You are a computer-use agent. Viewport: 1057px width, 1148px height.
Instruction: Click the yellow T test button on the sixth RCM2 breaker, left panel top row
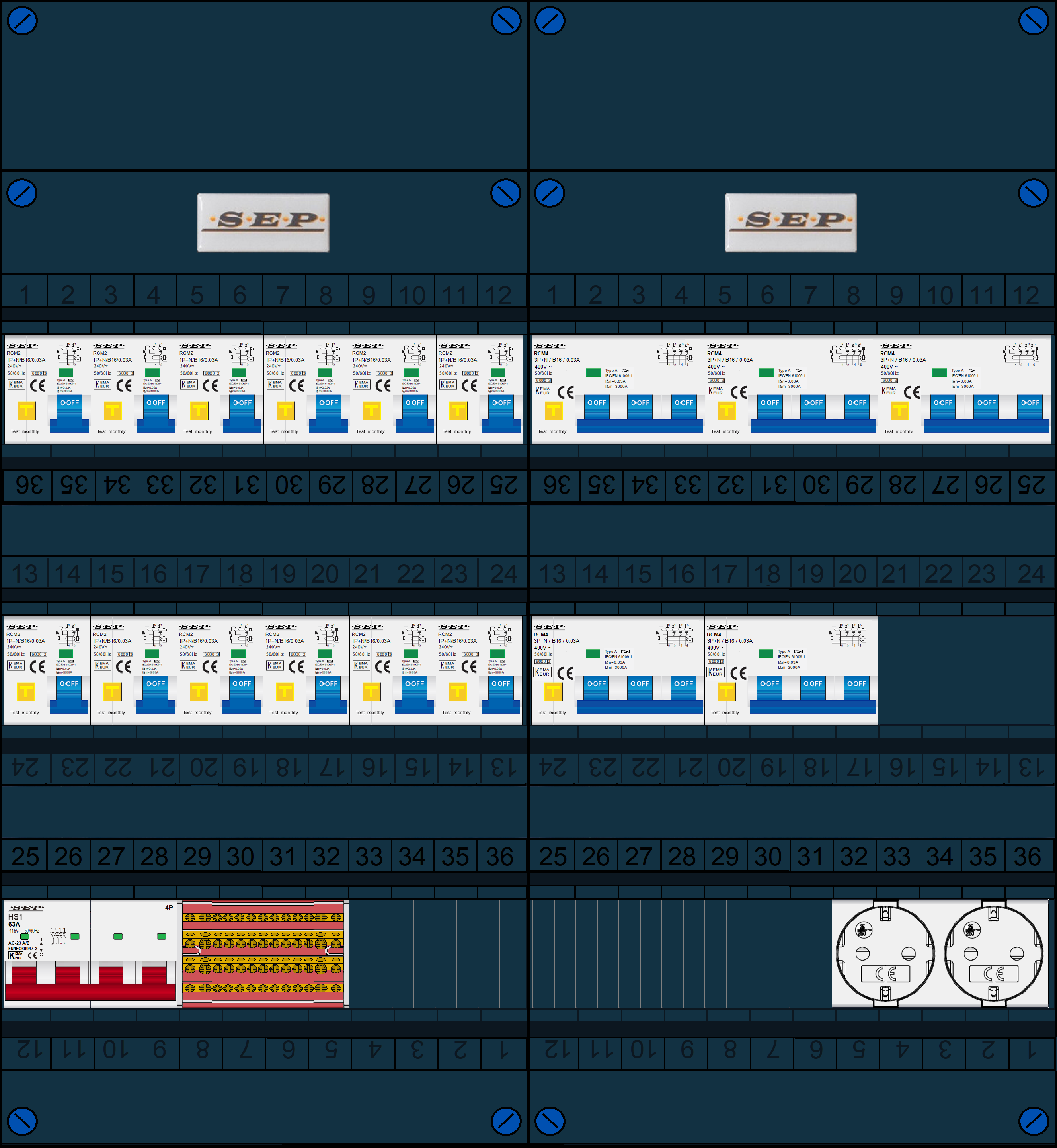(x=458, y=410)
